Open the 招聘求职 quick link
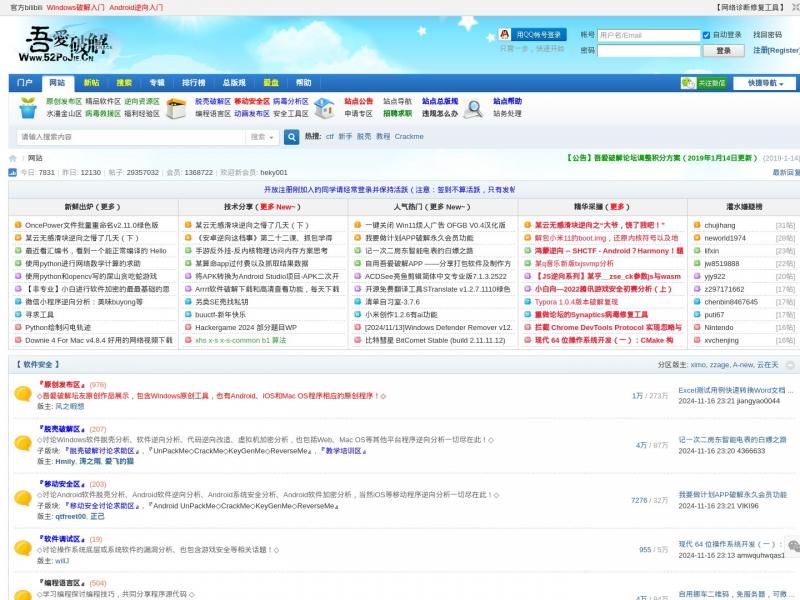 point(397,113)
